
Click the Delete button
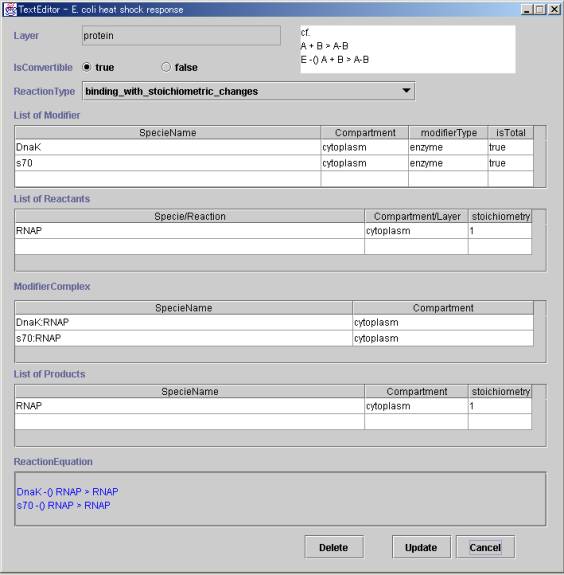pos(334,547)
